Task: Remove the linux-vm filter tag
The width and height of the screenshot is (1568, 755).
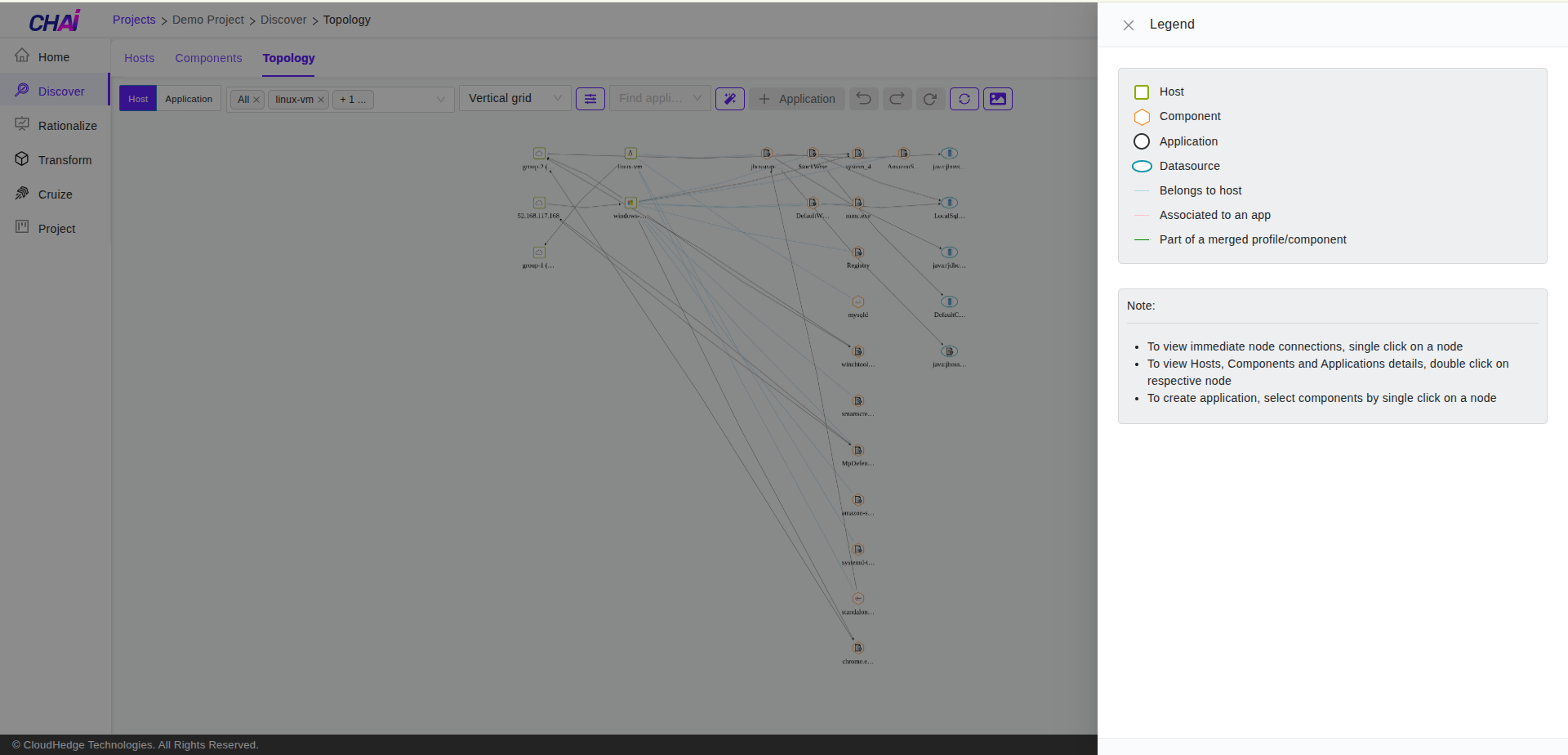Action: click(321, 100)
